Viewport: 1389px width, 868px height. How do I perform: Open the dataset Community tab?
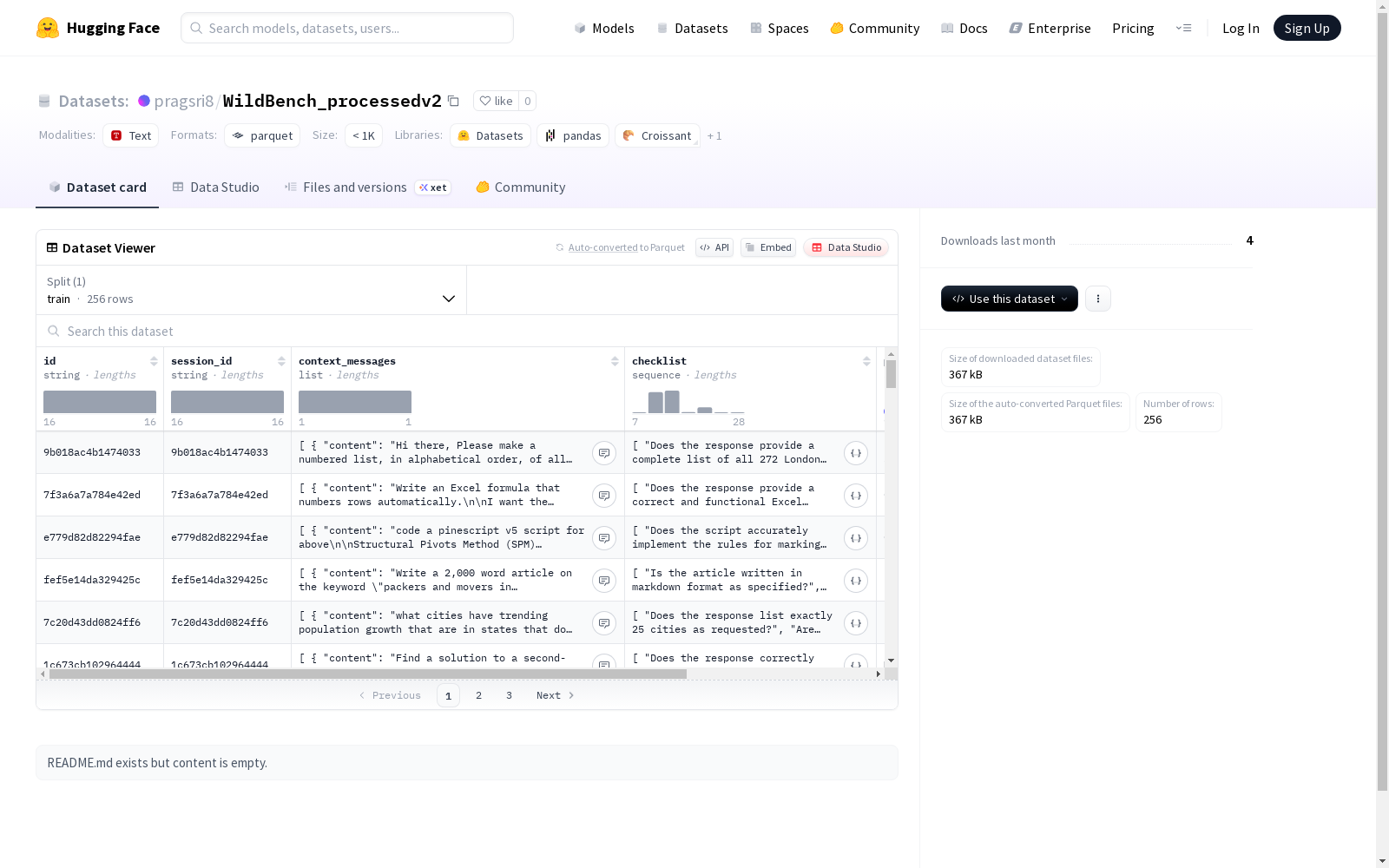521,187
